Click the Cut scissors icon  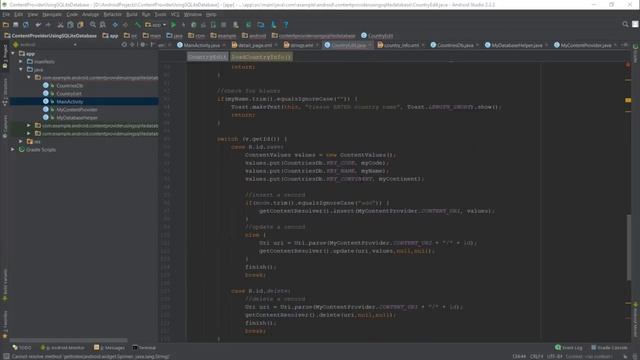pos(60,25)
